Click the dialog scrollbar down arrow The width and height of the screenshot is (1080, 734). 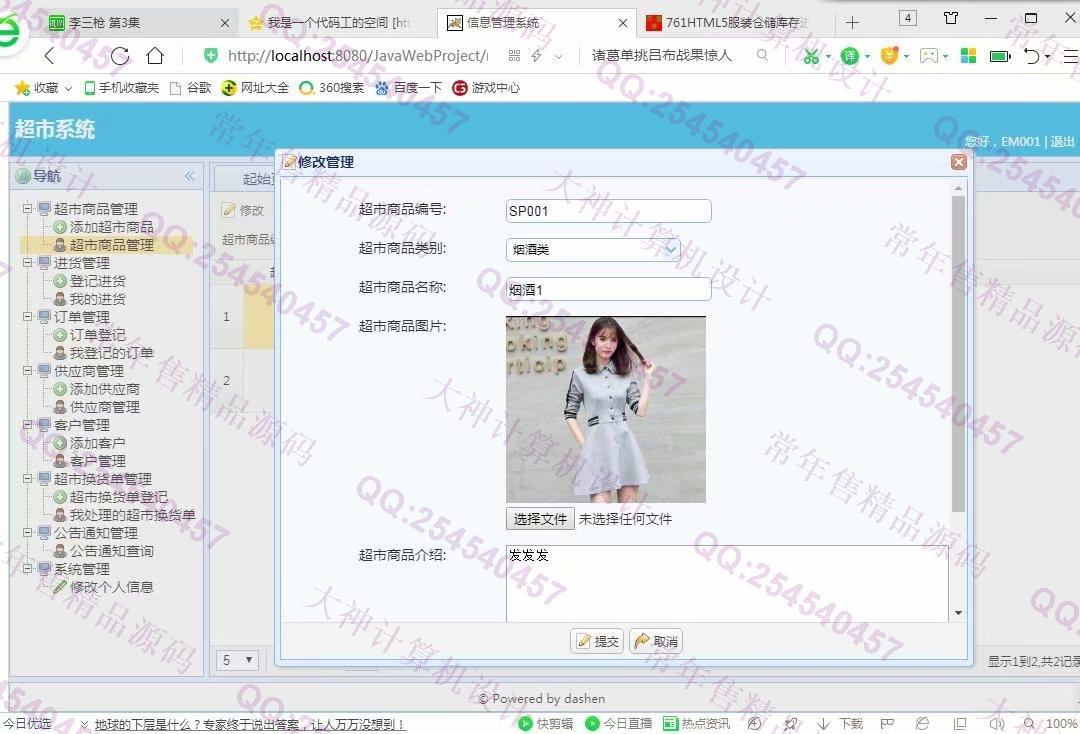[958, 613]
